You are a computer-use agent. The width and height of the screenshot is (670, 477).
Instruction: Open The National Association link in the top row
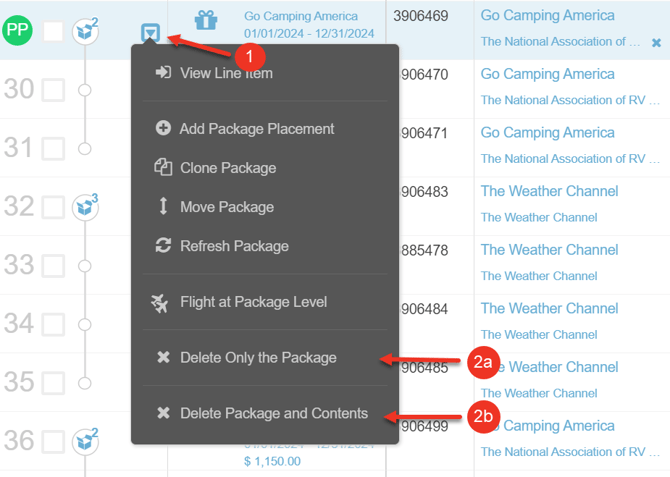click(560, 41)
